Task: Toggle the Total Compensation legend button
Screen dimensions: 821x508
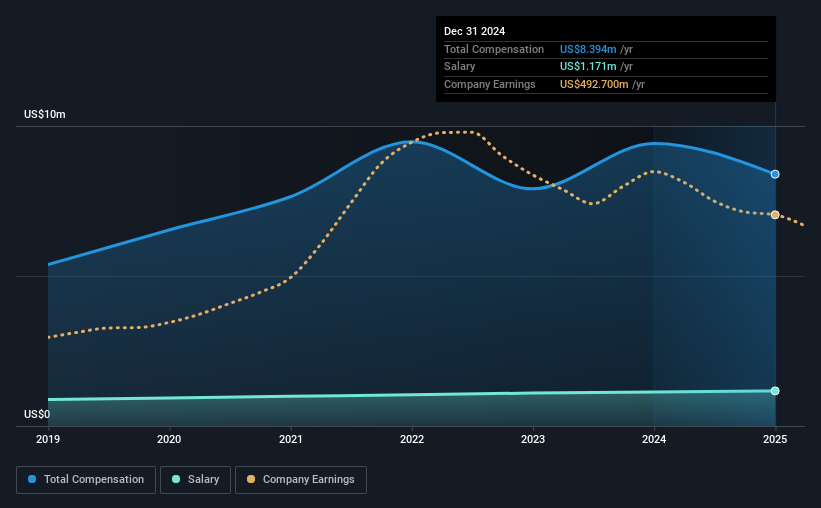Action: tap(86, 480)
